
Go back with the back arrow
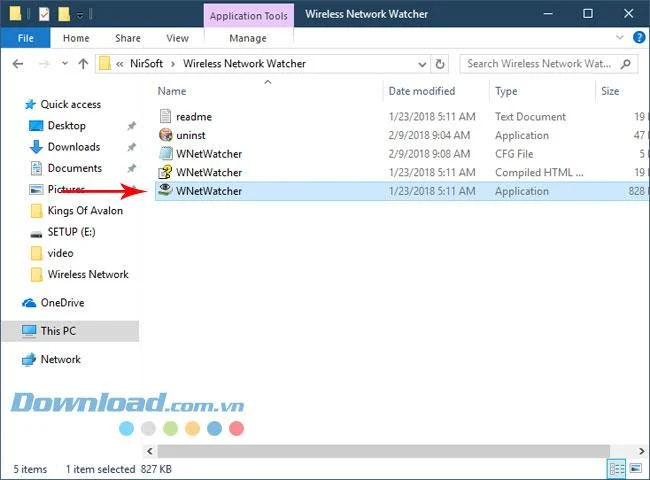click(x=18, y=64)
